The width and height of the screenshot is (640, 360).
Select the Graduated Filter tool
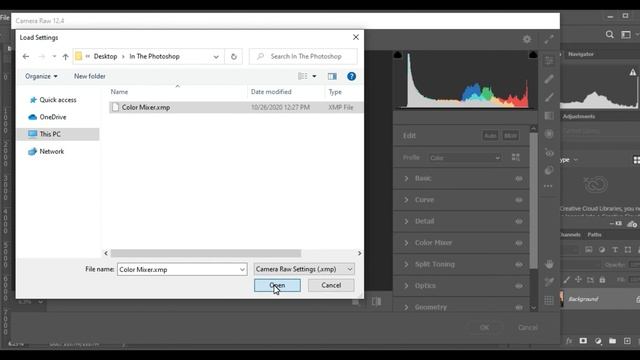(x=549, y=116)
